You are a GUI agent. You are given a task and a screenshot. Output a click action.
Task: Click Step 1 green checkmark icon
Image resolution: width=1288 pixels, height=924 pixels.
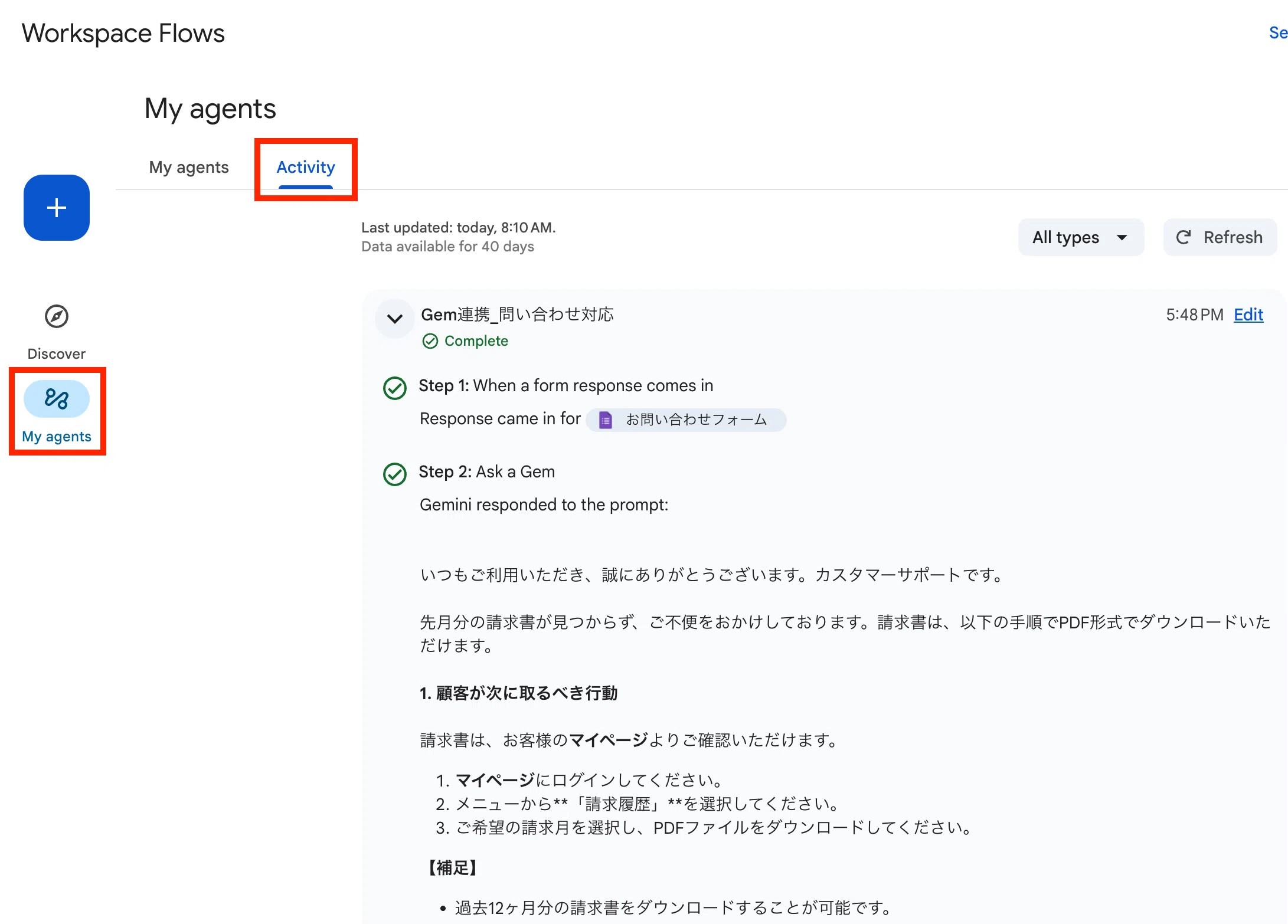(395, 388)
